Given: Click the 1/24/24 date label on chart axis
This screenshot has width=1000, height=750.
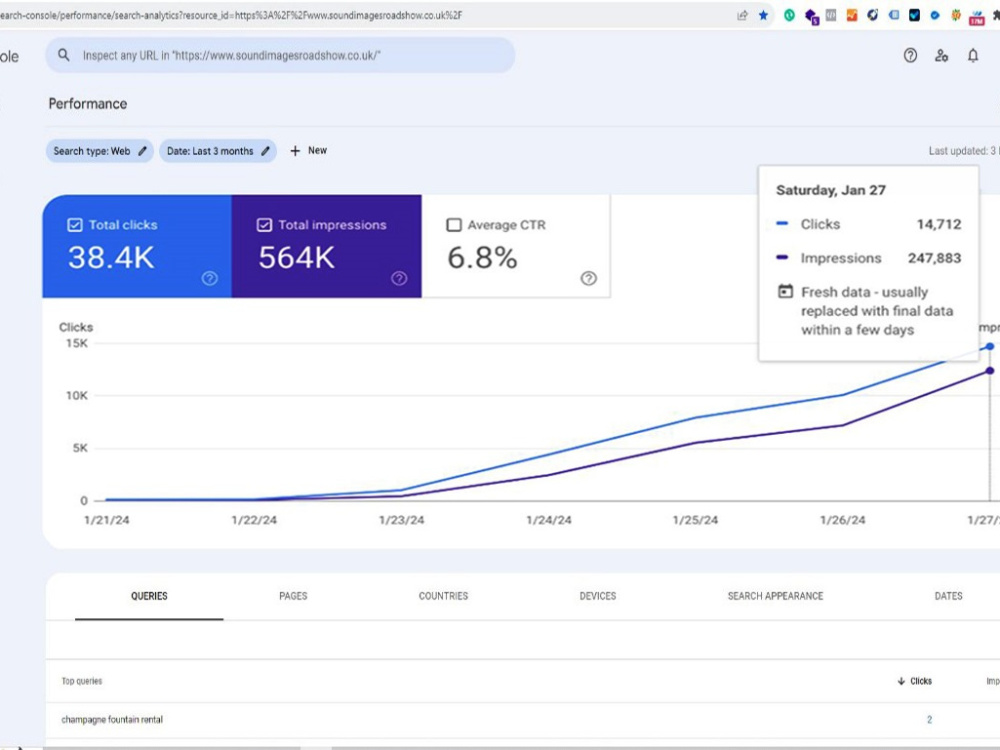Looking at the screenshot, I should coord(548,520).
